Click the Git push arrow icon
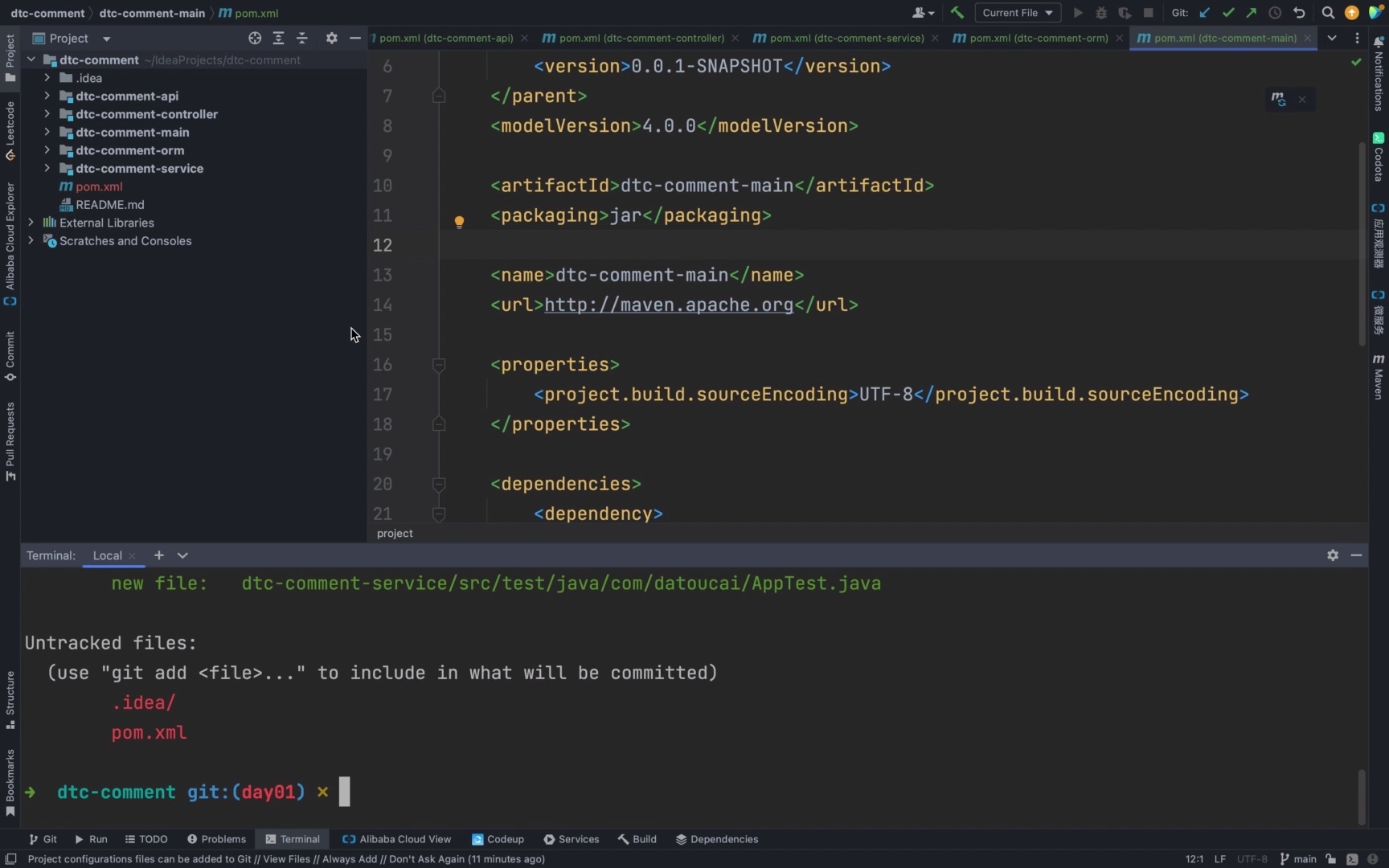 tap(1252, 13)
